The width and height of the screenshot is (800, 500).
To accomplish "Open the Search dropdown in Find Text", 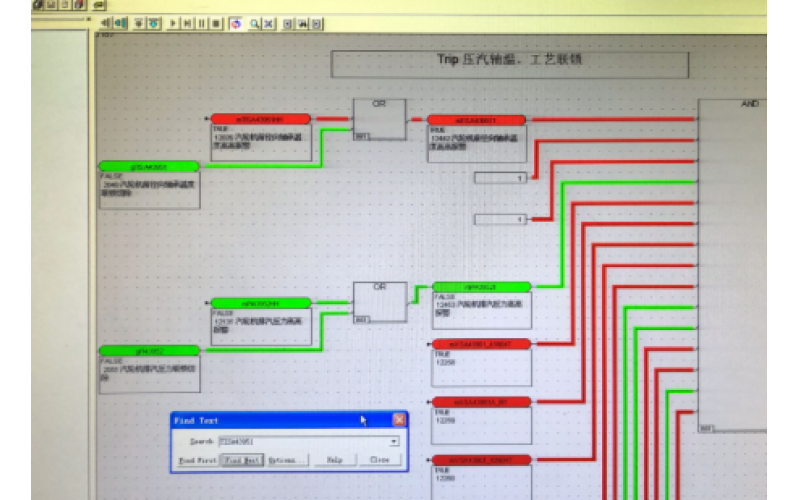I will click(x=394, y=441).
